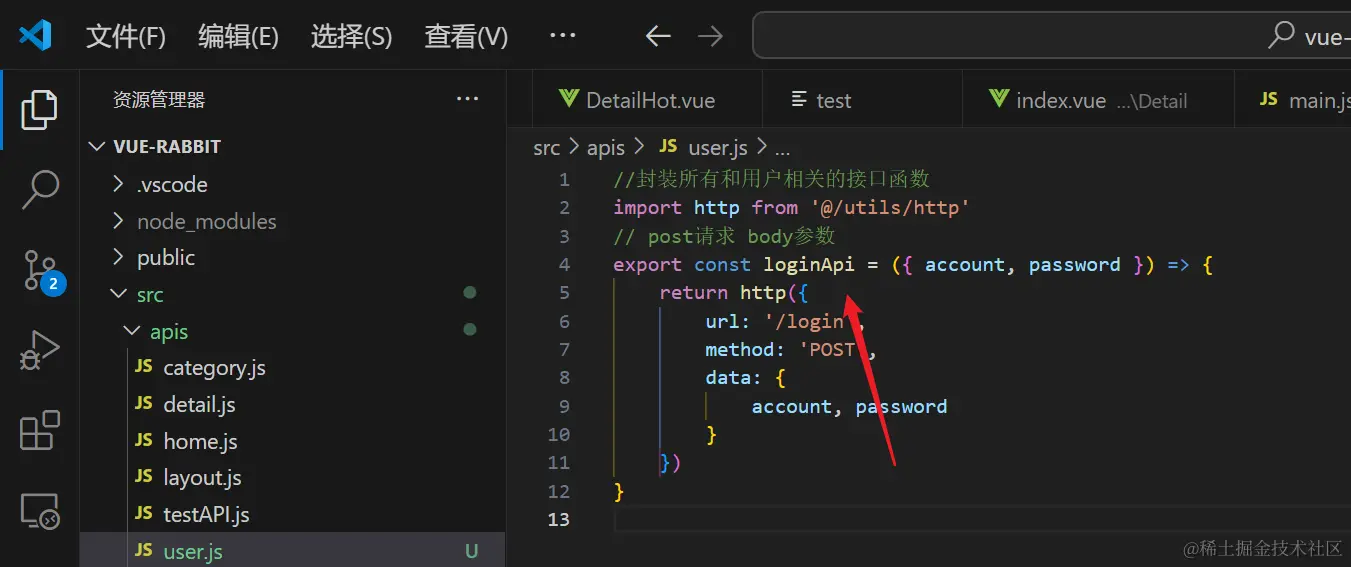Click the comment on line 1
1351x567 pixels.
click(772, 179)
